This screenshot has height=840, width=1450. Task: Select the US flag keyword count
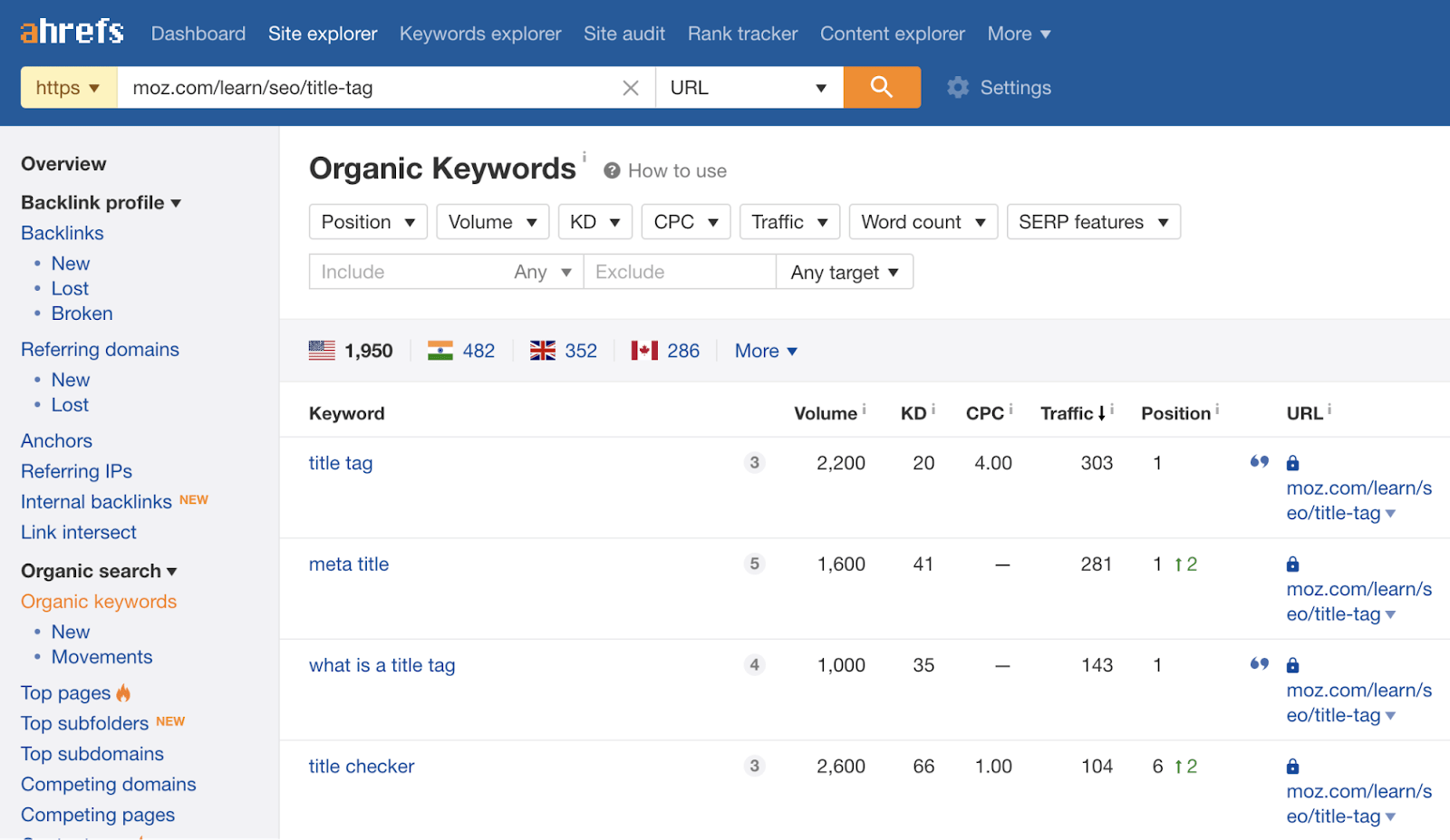tap(353, 350)
